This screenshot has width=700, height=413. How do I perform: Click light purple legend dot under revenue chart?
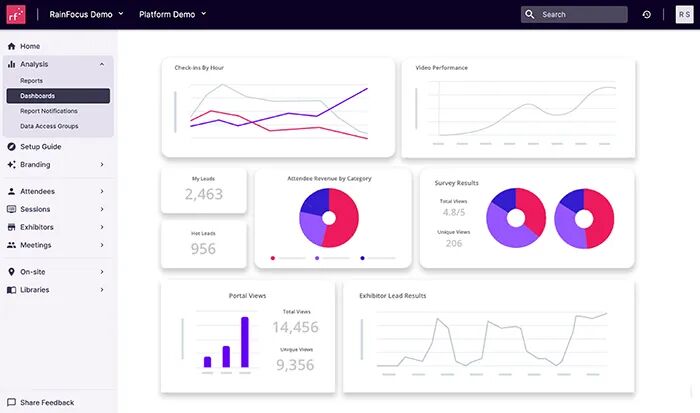coord(317,258)
